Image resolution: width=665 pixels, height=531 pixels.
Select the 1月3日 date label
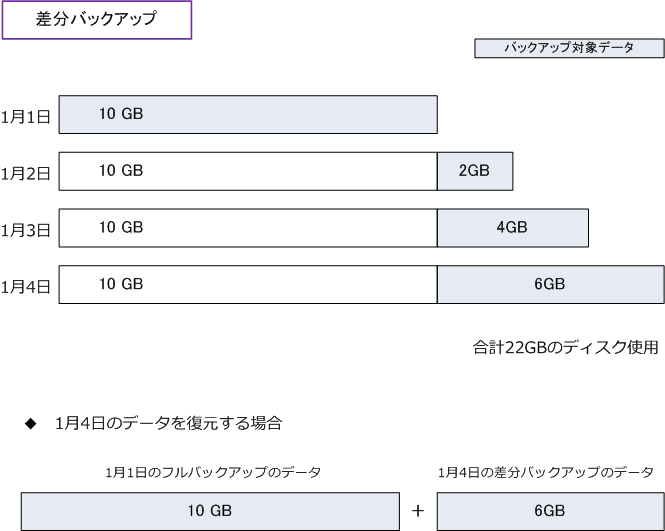click(25, 230)
